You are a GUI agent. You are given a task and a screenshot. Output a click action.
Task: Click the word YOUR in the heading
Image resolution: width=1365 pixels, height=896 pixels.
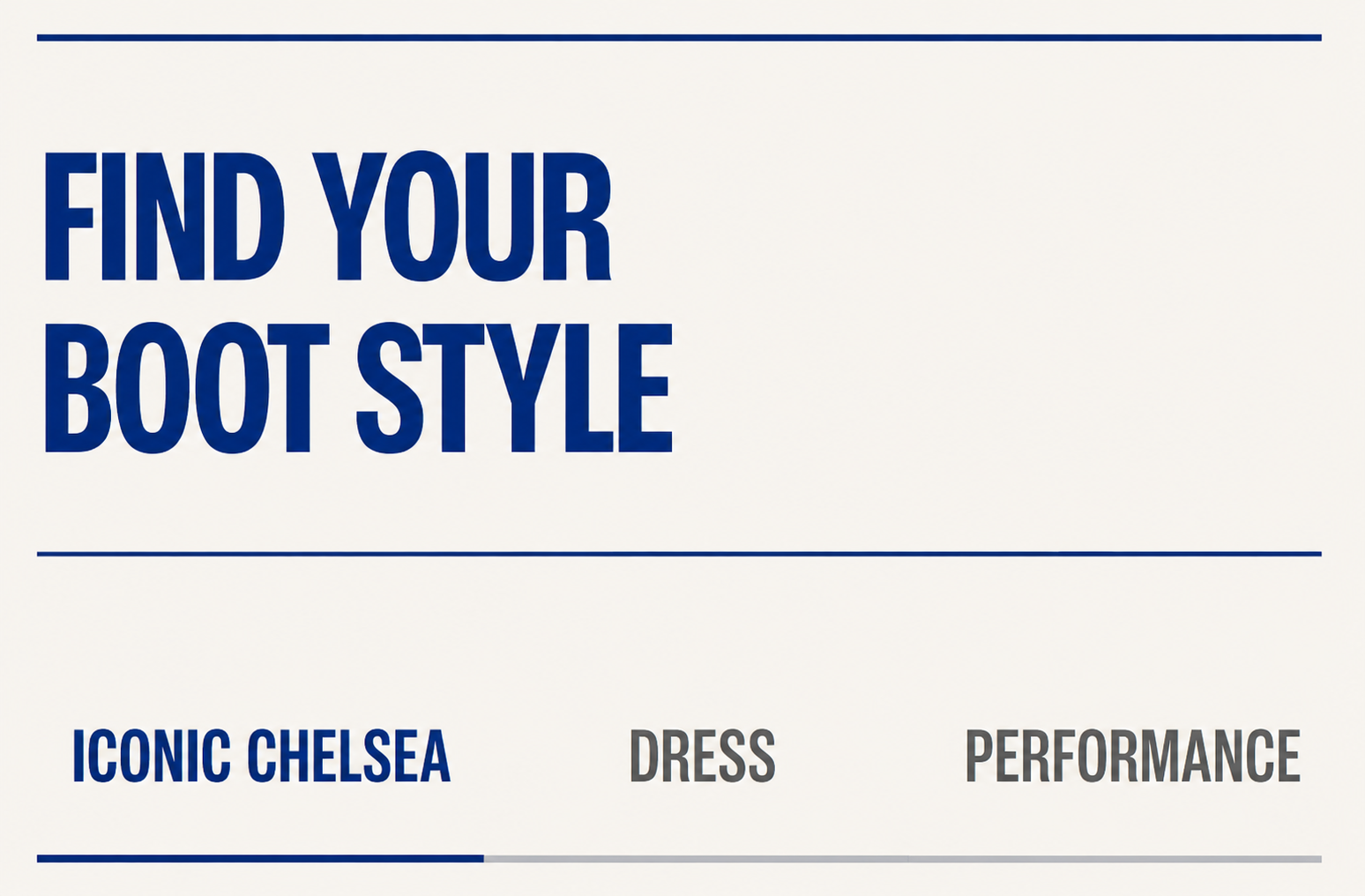pyautogui.click(x=462, y=216)
